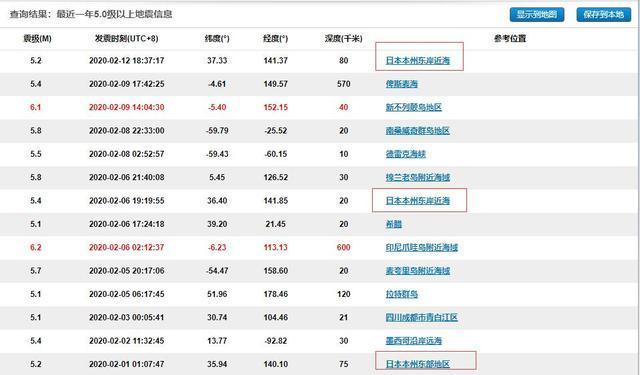The height and width of the screenshot is (375, 640).
Task: Open the 棉兰老岛附近海域 location link
Action: tap(418, 178)
